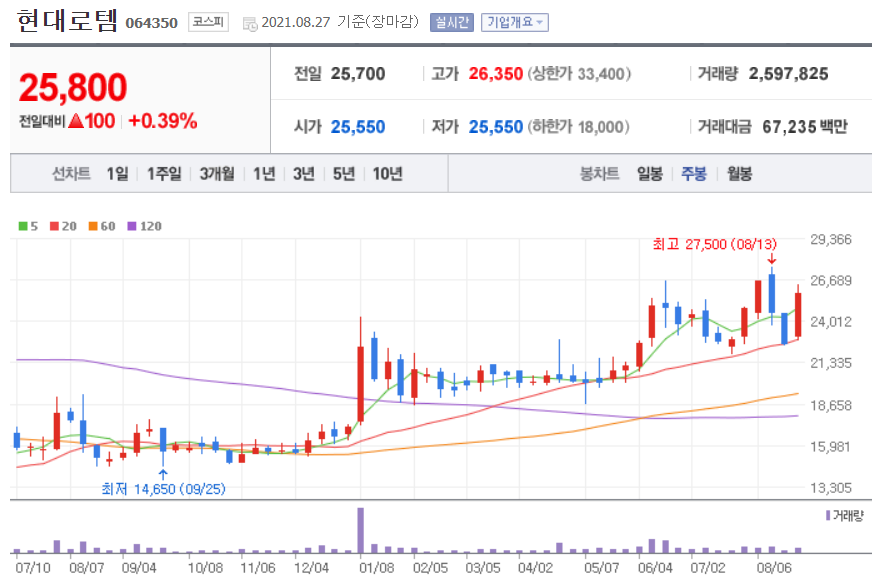Click the 상한가 33,400 text
872x582 pixels.
pyautogui.click(x=579, y=74)
